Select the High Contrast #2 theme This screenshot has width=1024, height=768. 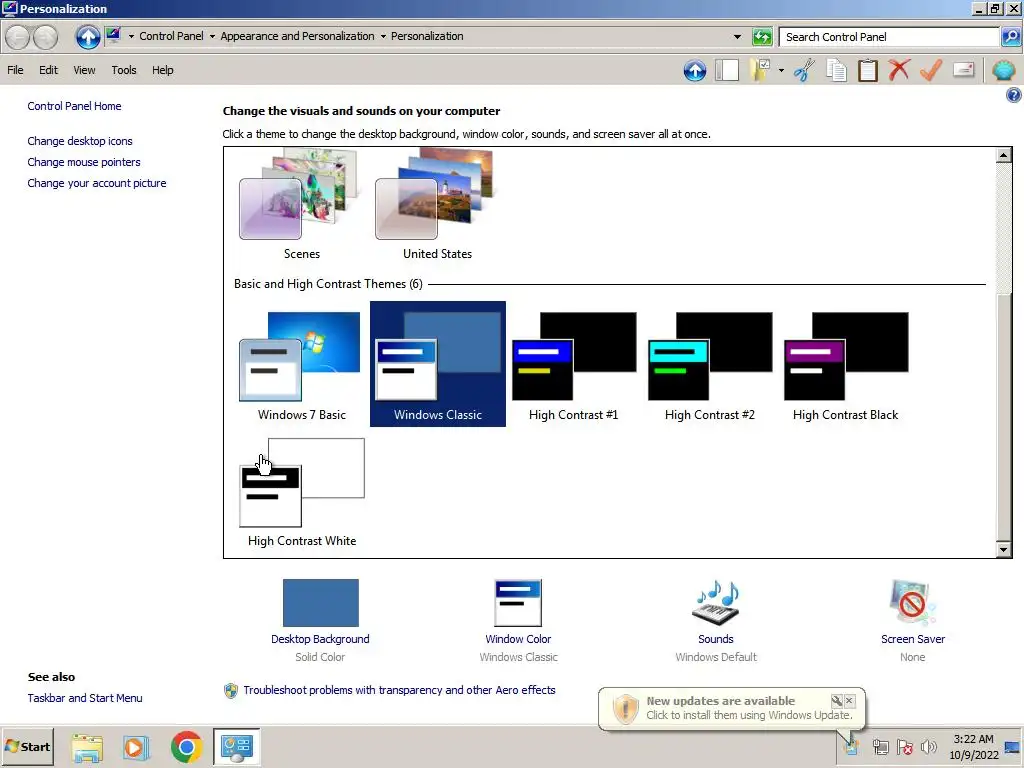(x=709, y=364)
